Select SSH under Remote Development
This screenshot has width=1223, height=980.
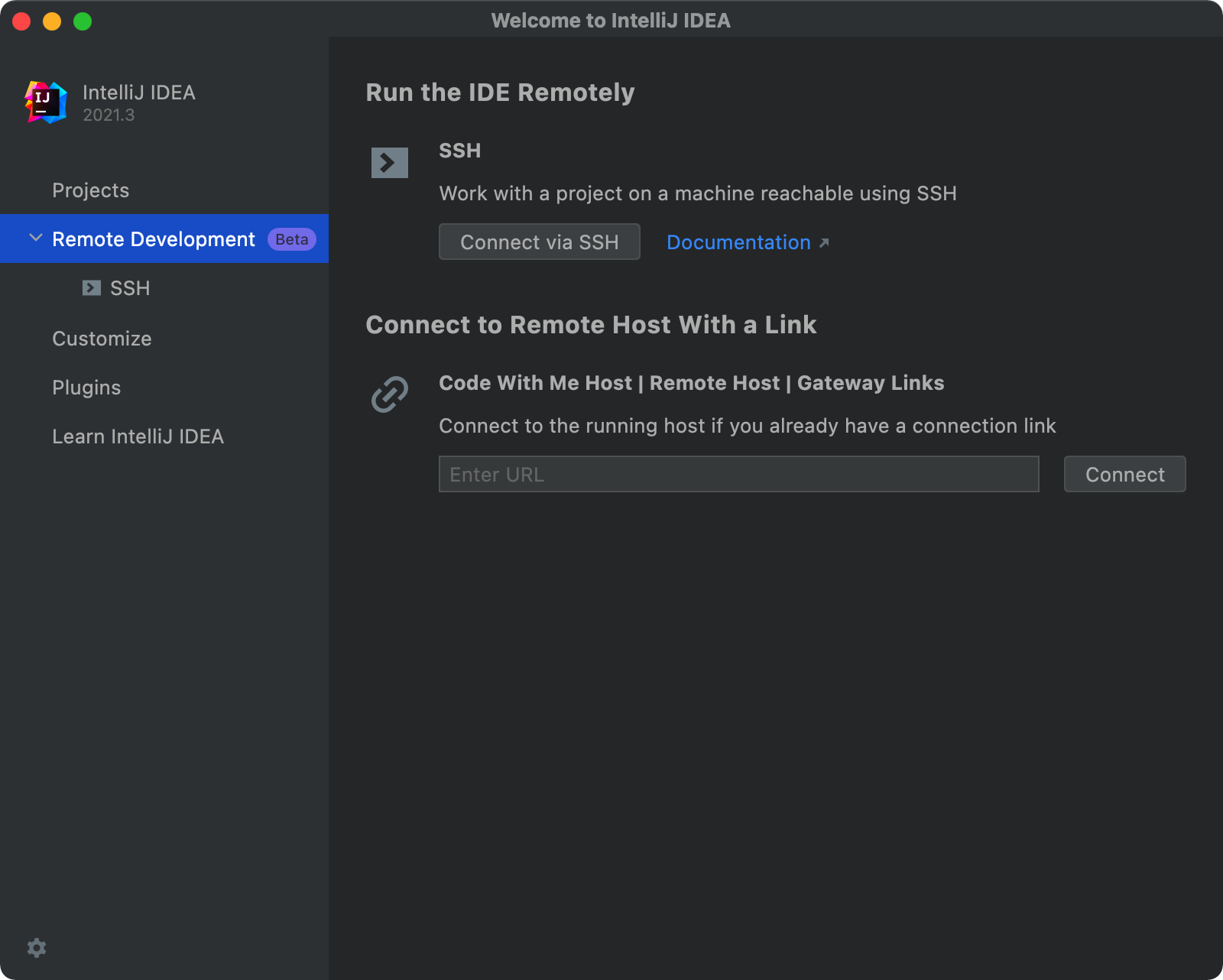[129, 288]
